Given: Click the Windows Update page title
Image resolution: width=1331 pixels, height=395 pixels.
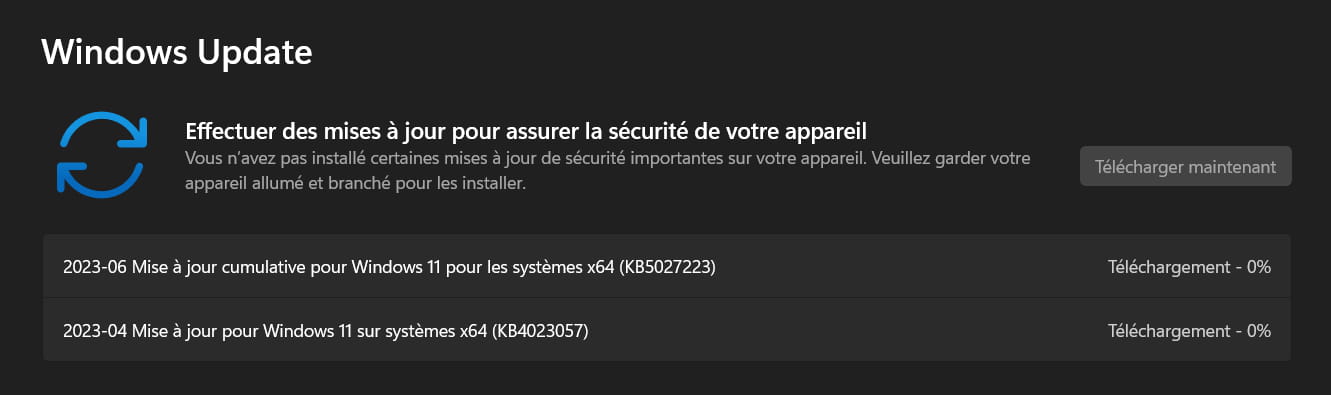Looking at the screenshot, I should click(x=177, y=51).
